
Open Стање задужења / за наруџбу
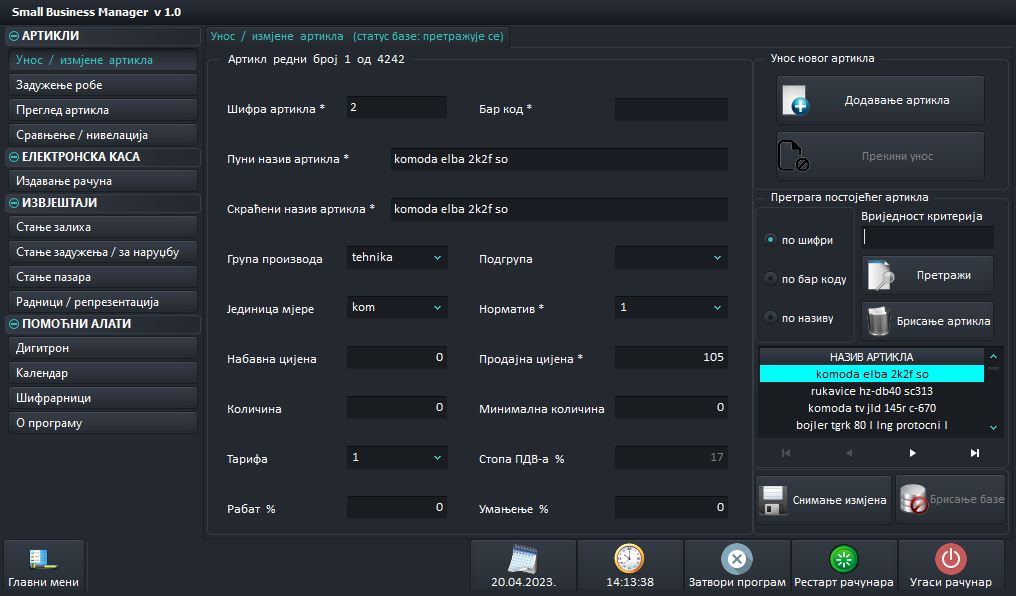point(103,252)
